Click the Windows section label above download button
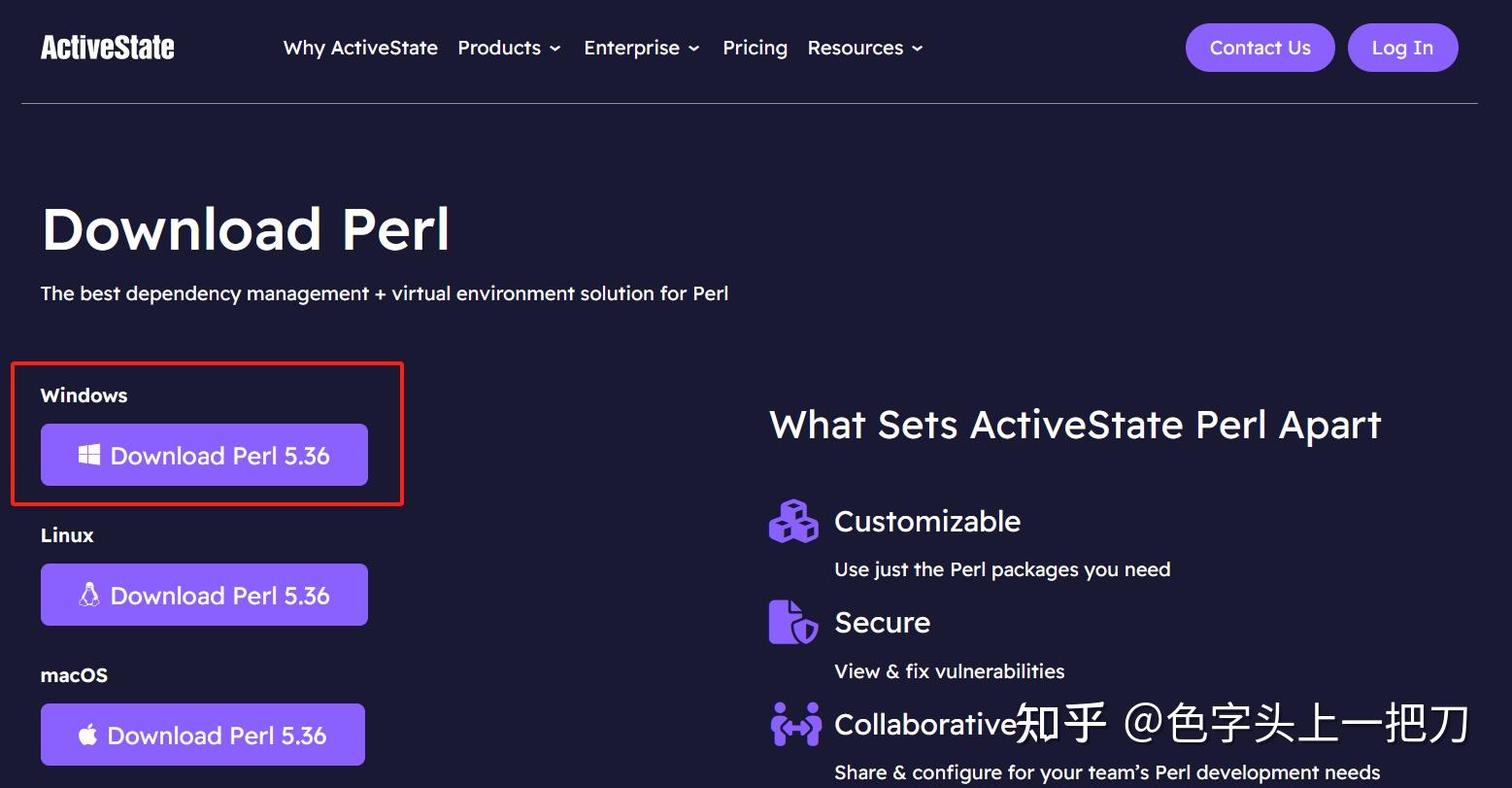 pos(84,394)
